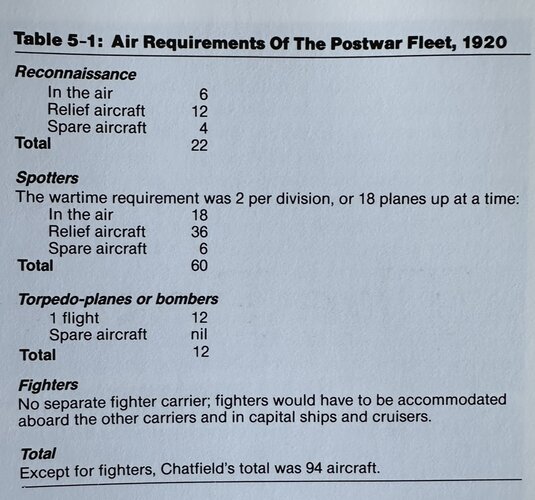Click the Reconnaissance Total value 22
The image size is (535, 500).
199,145
